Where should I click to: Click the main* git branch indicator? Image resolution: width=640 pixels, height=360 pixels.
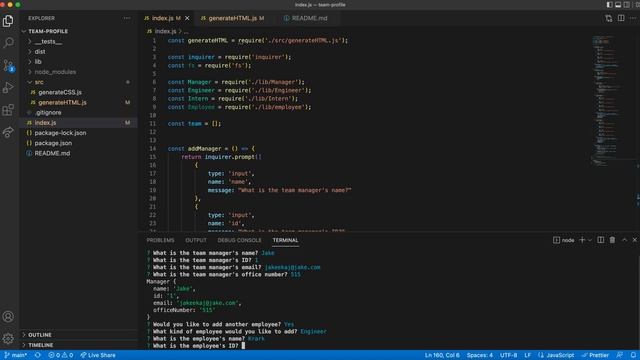(16, 355)
